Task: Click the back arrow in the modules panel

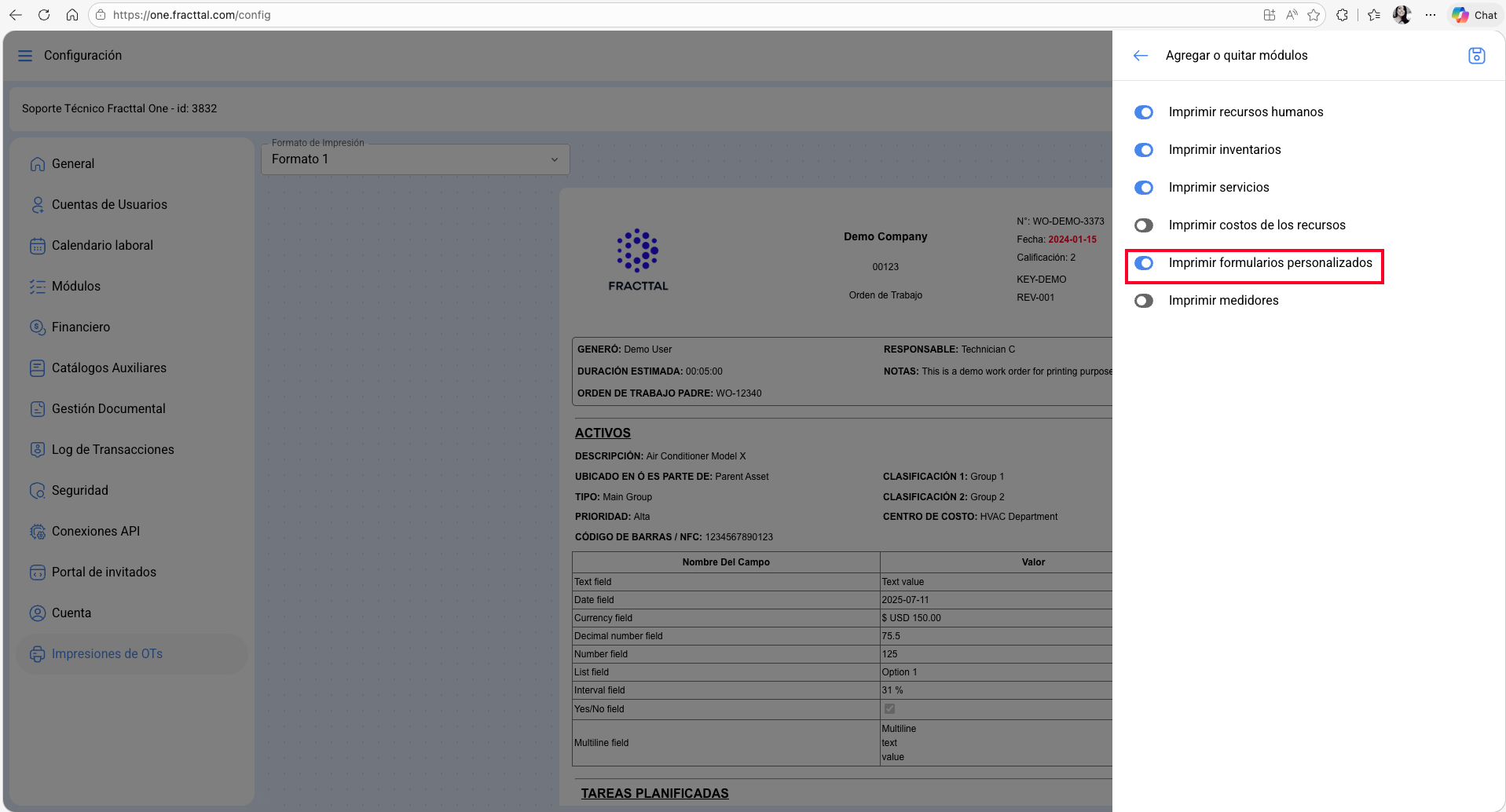Action: [x=1141, y=56]
